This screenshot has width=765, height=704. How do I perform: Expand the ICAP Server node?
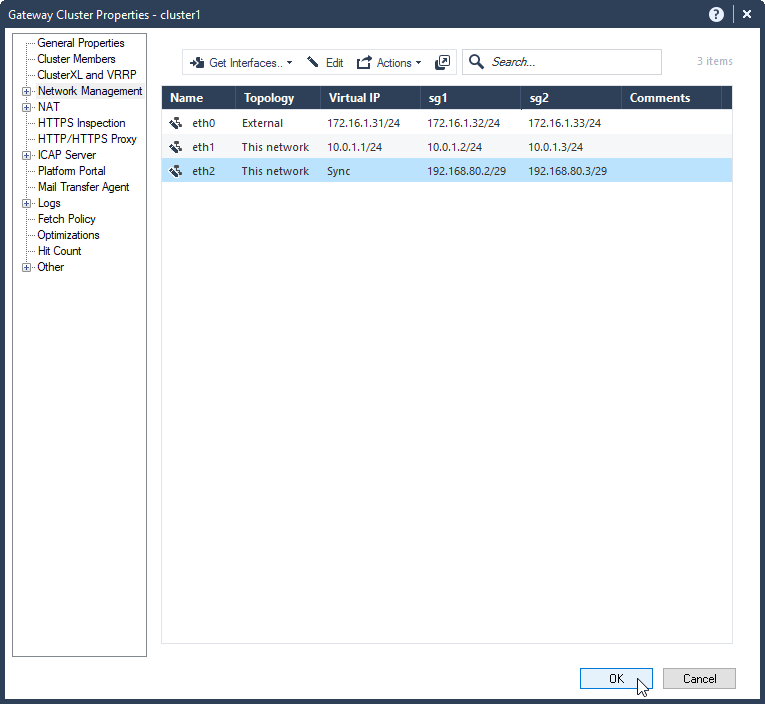pyautogui.click(x=26, y=155)
